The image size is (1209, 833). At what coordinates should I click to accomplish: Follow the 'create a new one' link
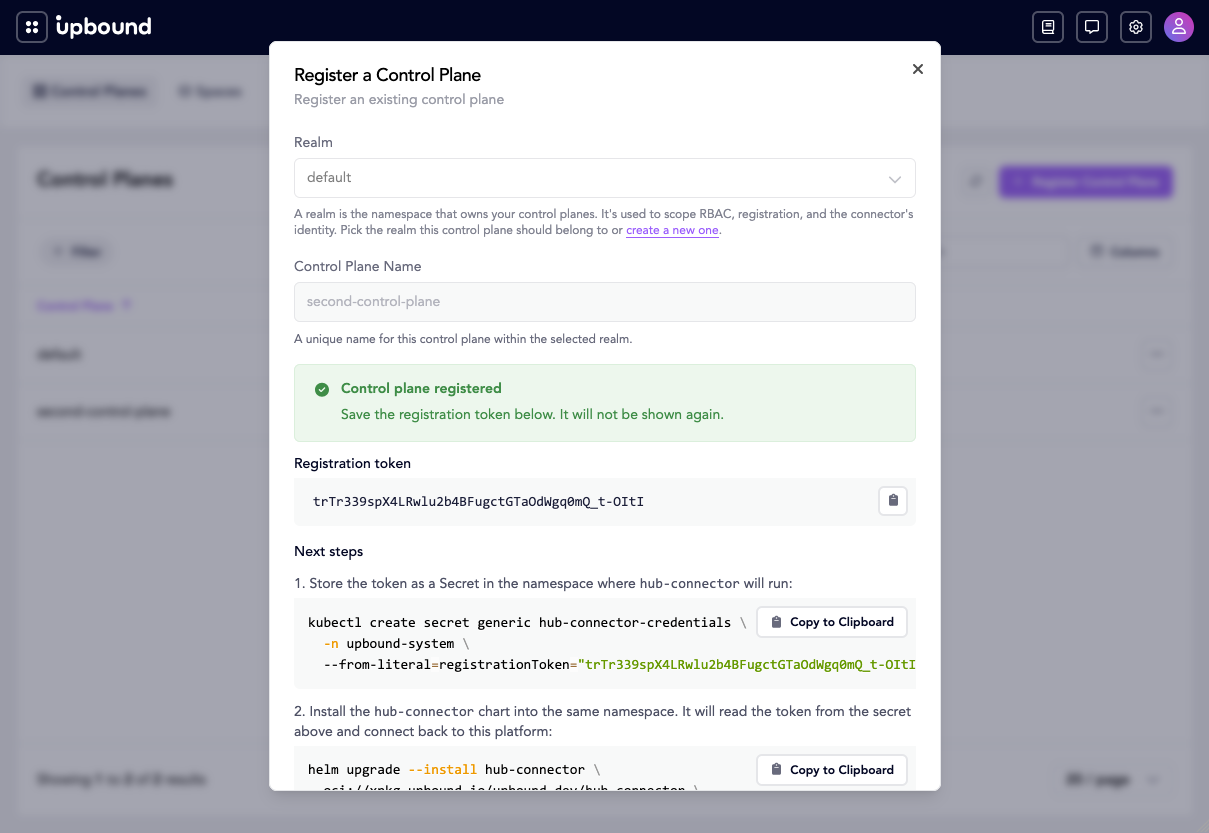click(x=672, y=230)
